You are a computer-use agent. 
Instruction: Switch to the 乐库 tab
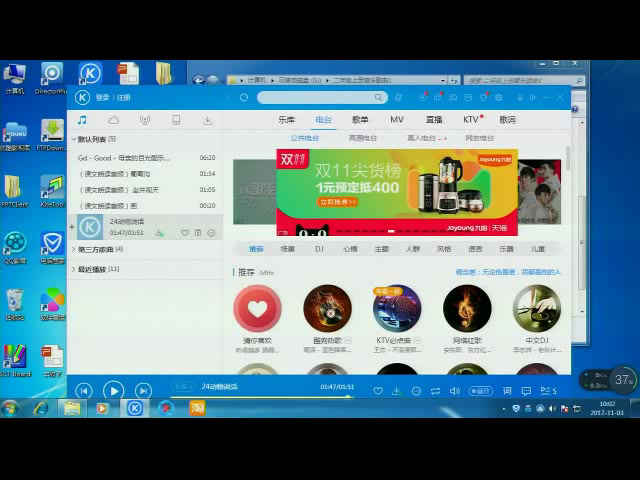point(286,120)
